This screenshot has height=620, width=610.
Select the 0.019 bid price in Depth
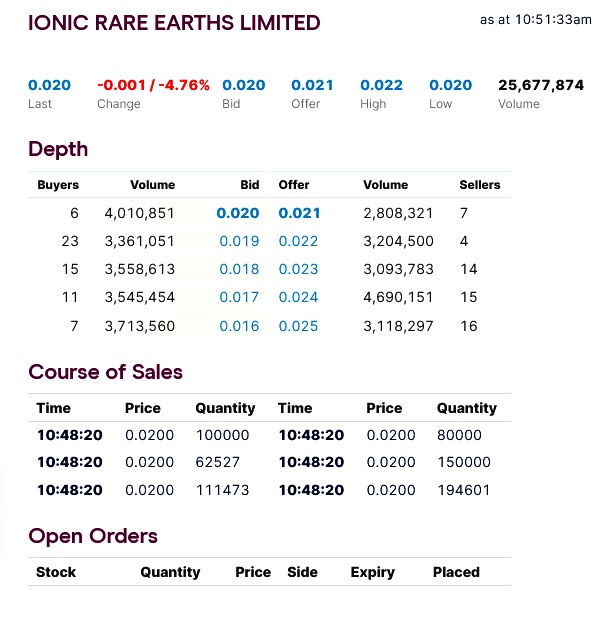(239, 241)
